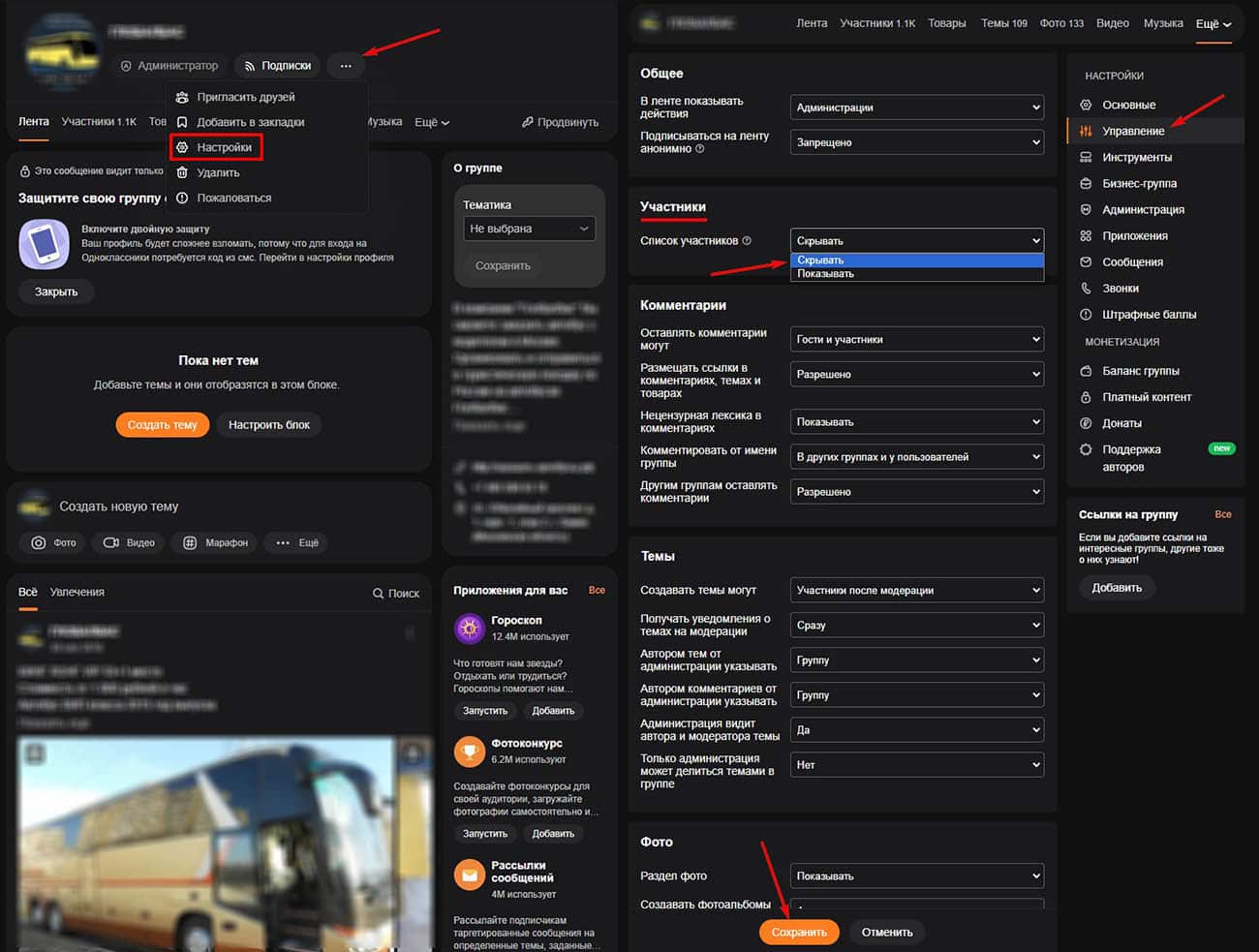Open the В ленте показывать действия dropdown
The image size is (1259, 952).
[x=917, y=107]
